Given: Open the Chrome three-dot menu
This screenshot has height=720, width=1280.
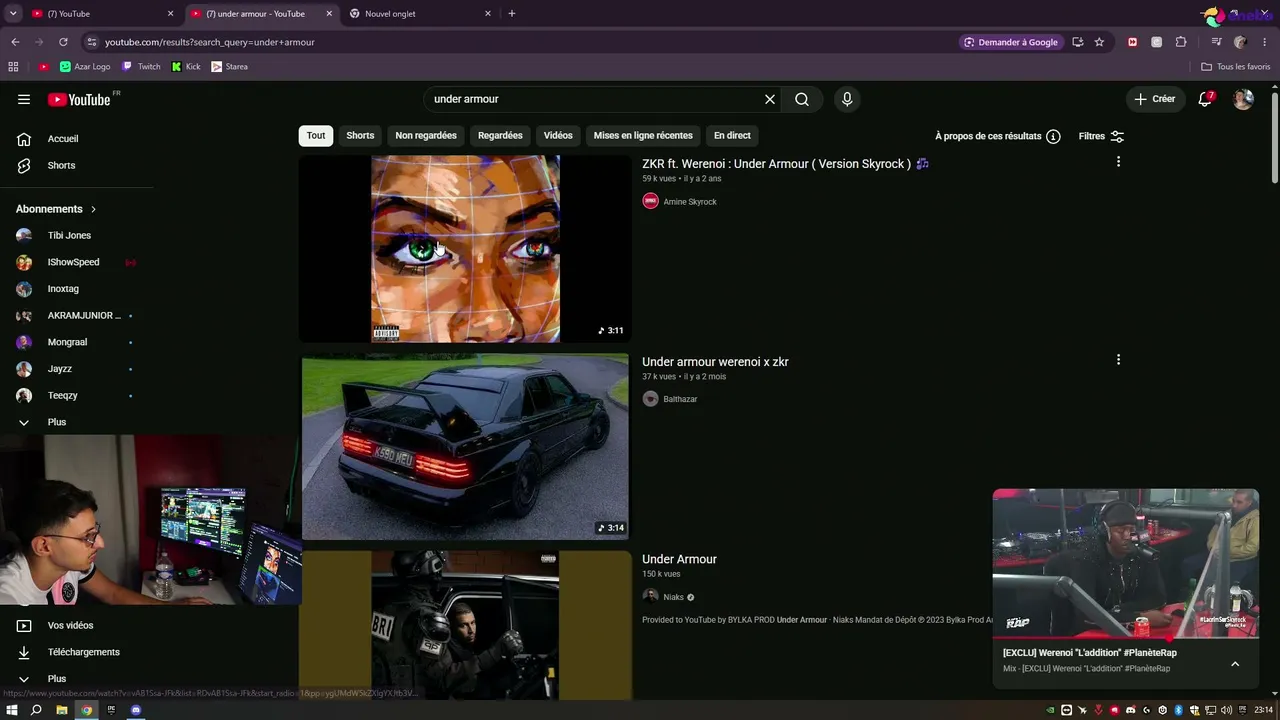Looking at the screenshot, I should click(x=1265, y=42).
